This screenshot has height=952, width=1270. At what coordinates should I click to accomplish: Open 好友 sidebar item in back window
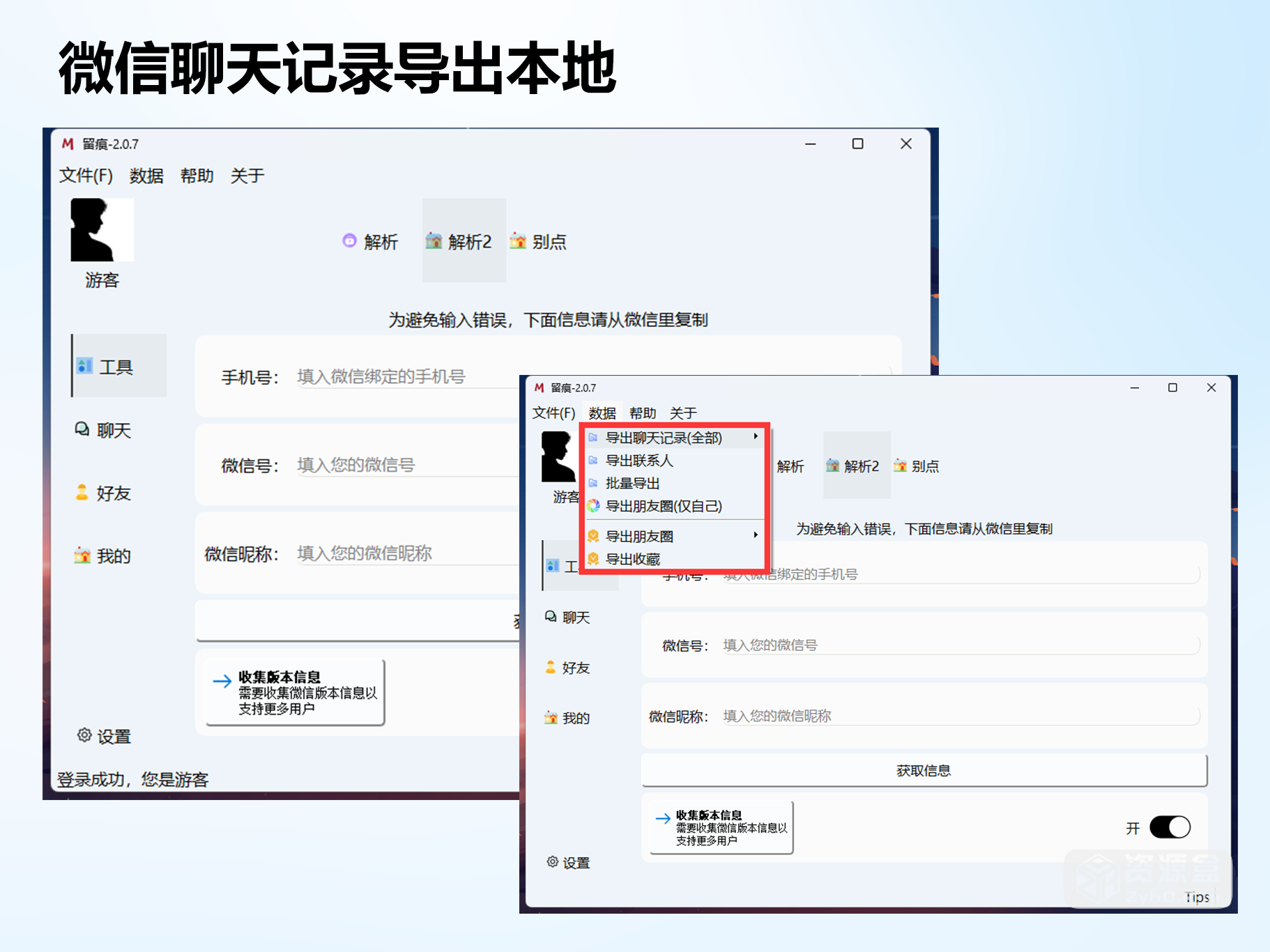(x=104, y=493)
